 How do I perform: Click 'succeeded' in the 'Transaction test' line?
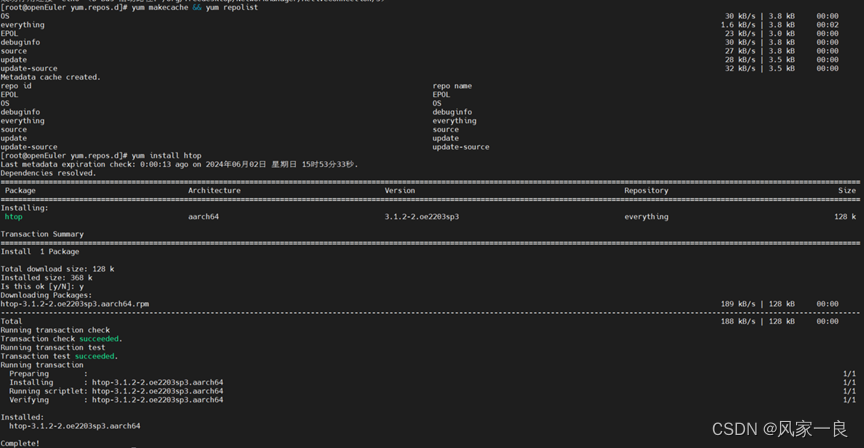click(94, 357)
